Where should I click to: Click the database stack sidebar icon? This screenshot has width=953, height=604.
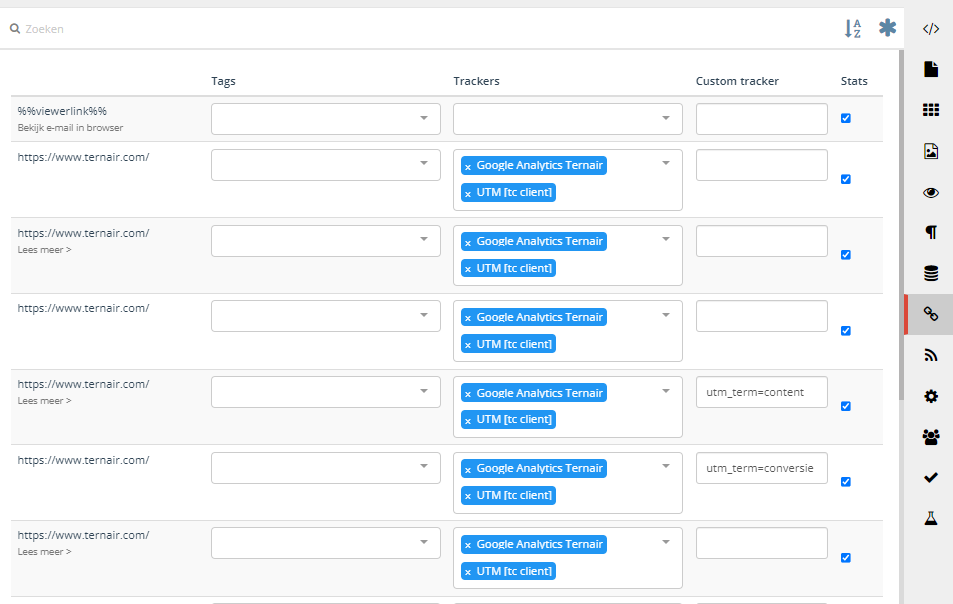(930, 273)
